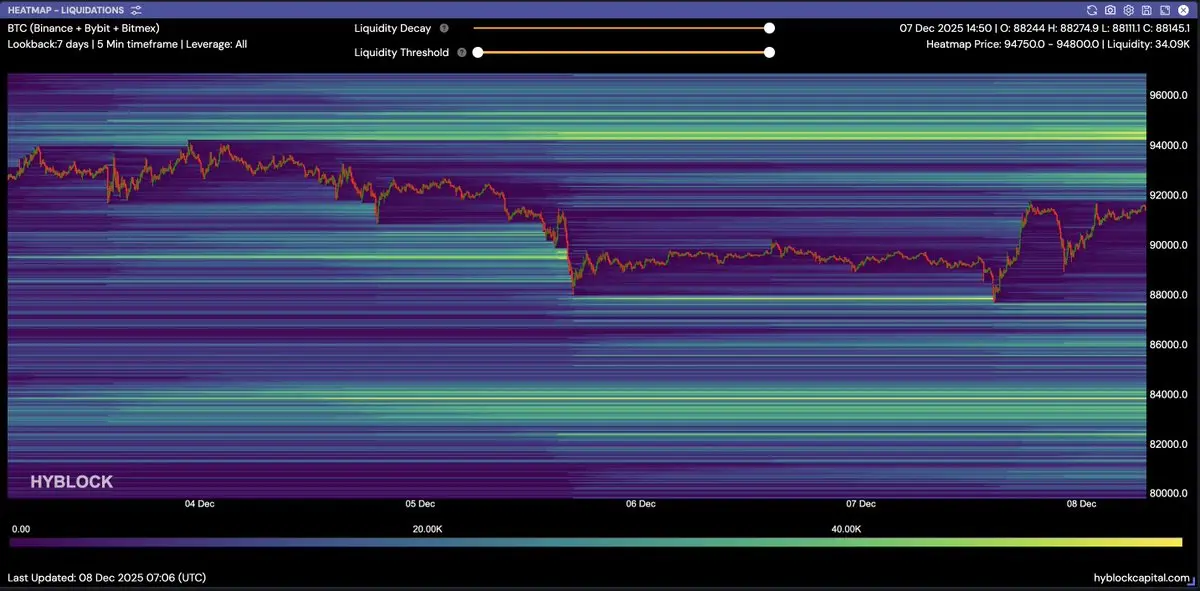Click the 07 Dec 2025 OHLC readout

[1044, 28]
